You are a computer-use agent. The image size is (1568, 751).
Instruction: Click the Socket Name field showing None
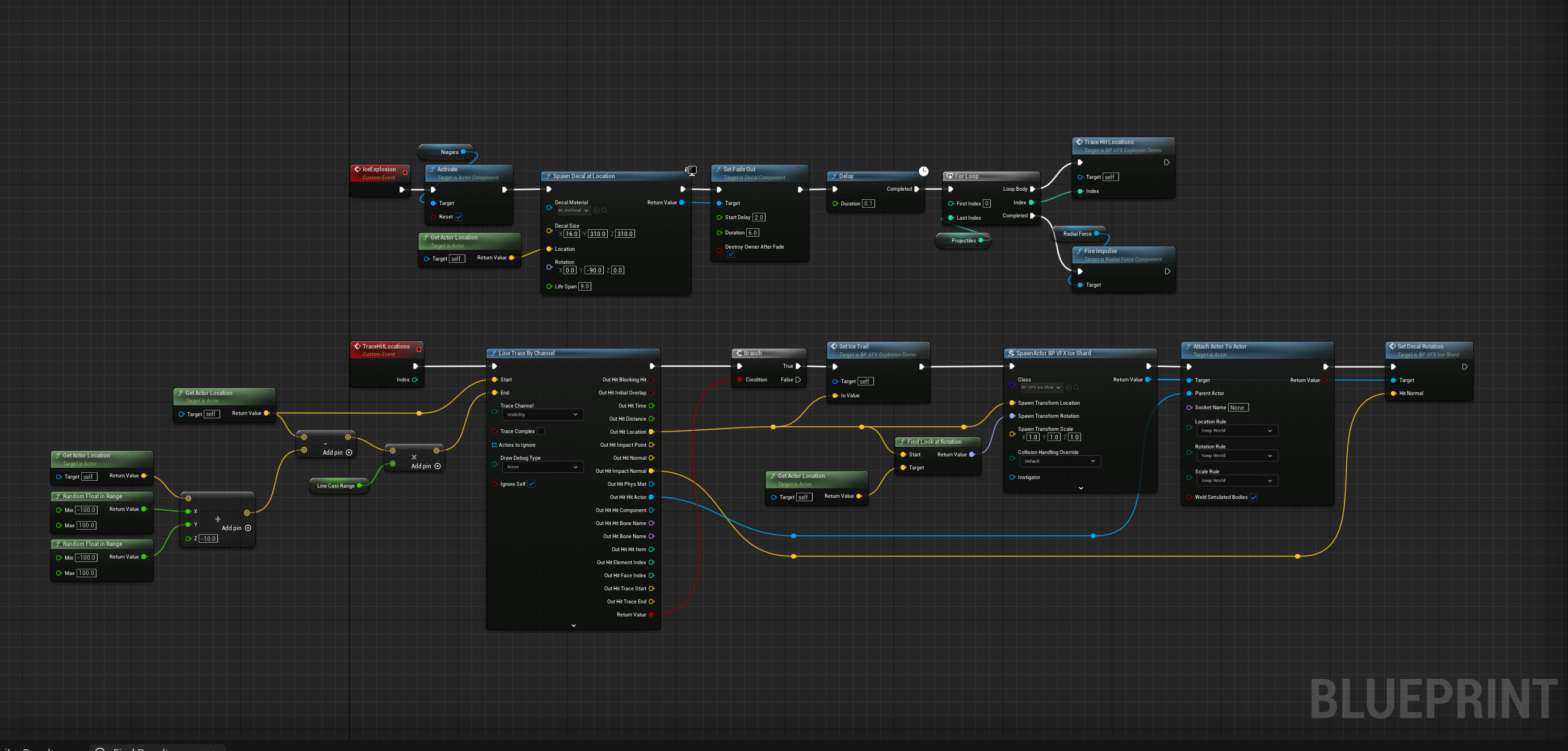click(1238, 408)
